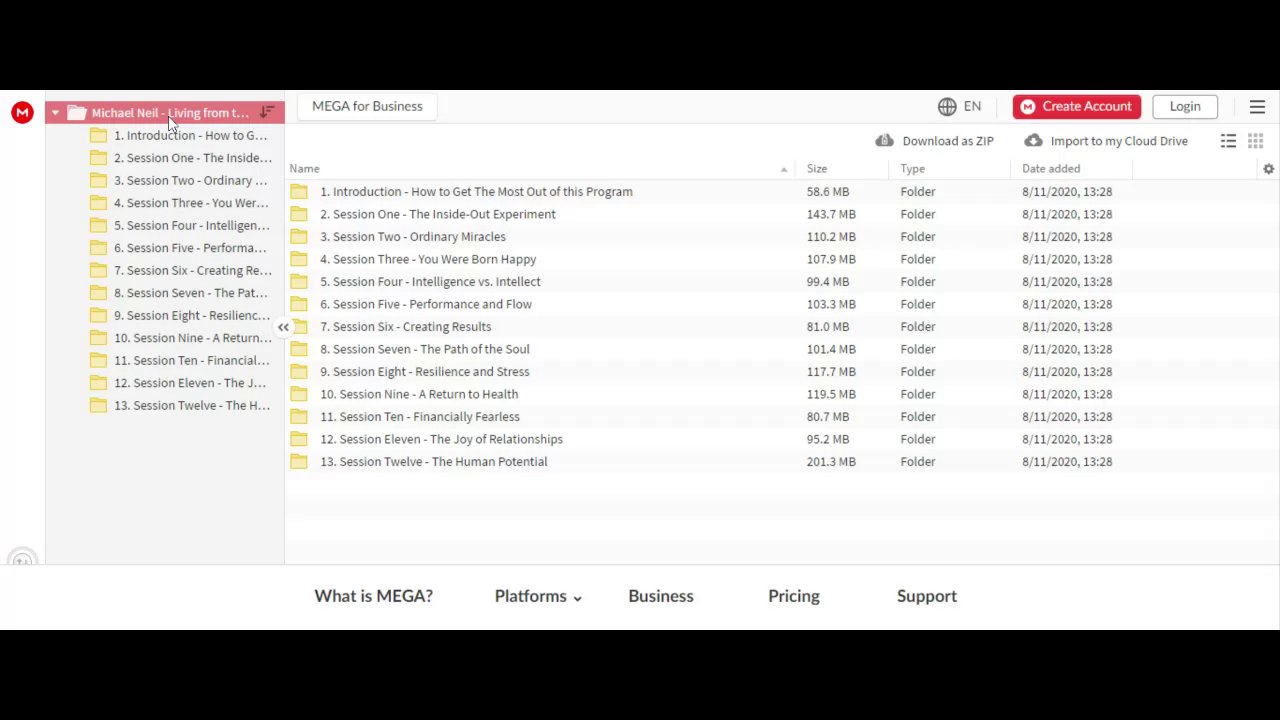Viewport: 1280px width, 720px height.
Task: Click Support footer link
Action: (926, 596)
